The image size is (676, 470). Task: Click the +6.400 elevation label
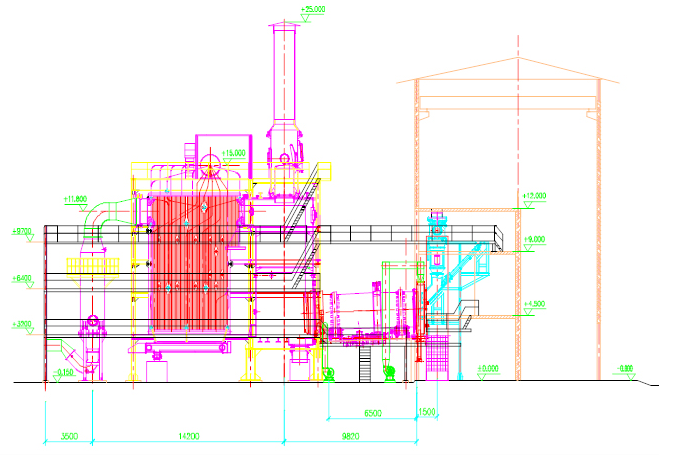click(x=22, y=278)
